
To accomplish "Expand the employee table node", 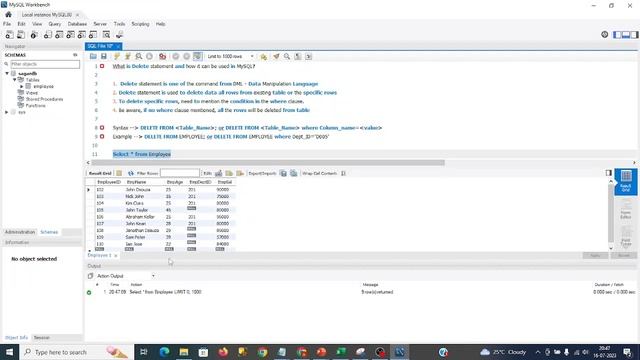I will pyautogui.click(x=22, y=87).
